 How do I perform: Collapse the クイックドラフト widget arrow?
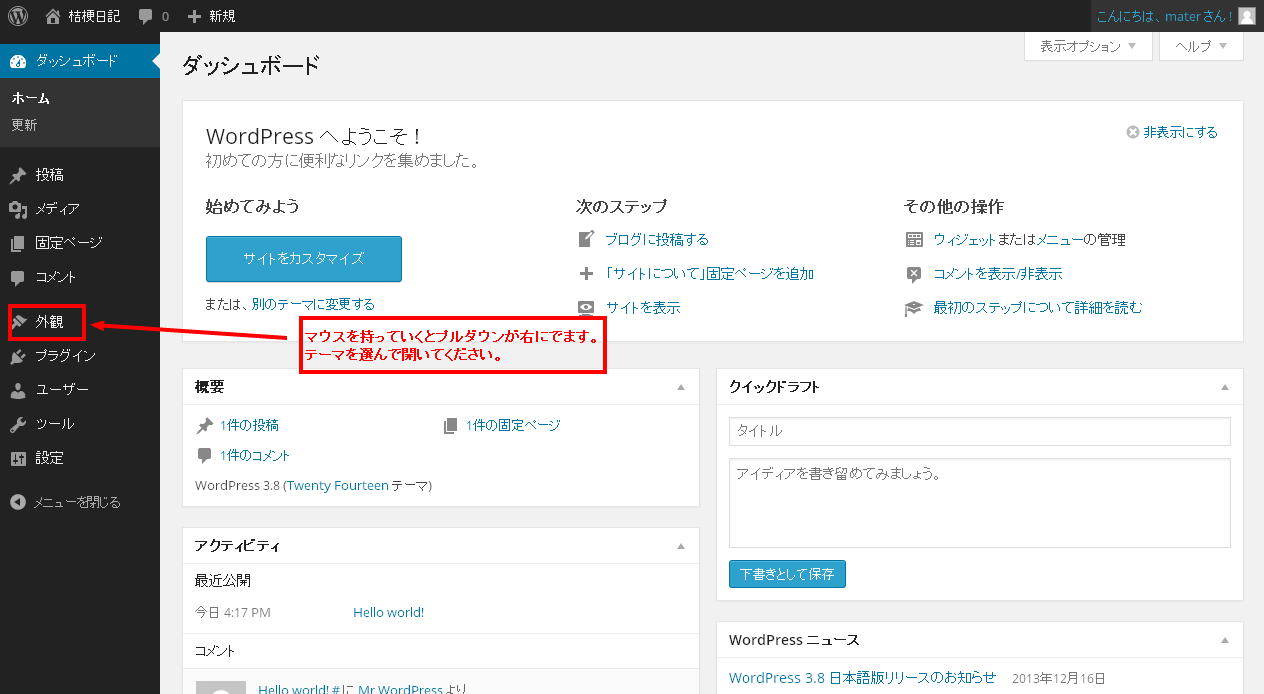[1225, 387]
